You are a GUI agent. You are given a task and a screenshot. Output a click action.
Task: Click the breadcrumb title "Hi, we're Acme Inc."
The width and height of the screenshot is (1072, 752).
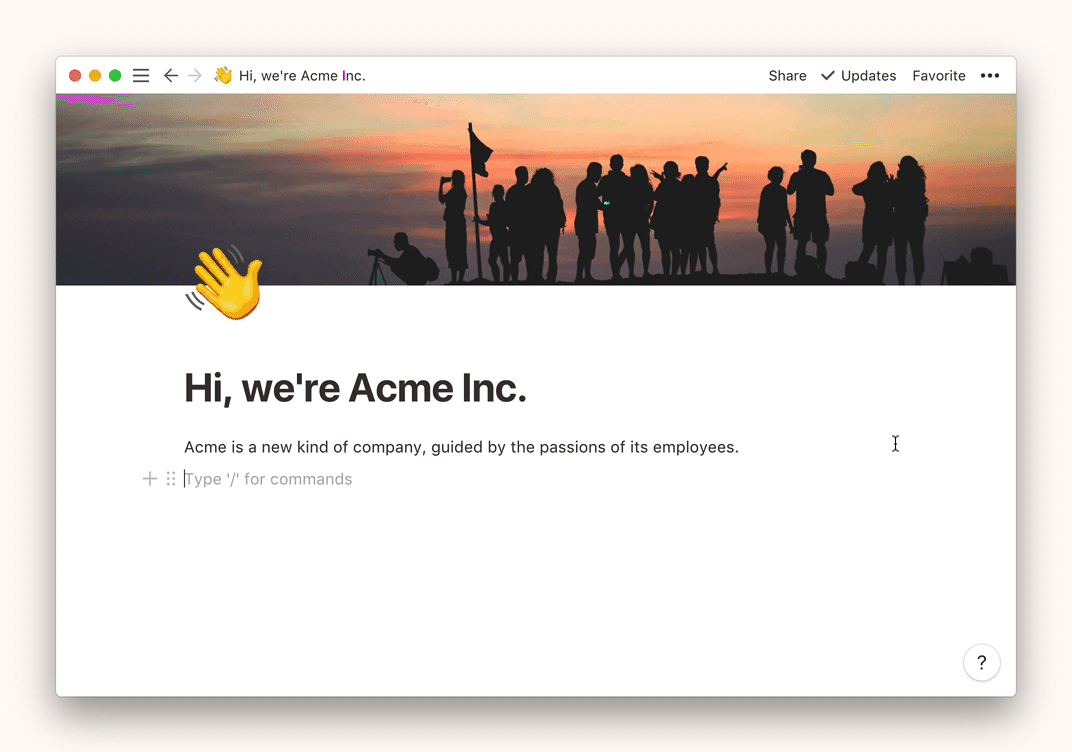click(302, 76)
